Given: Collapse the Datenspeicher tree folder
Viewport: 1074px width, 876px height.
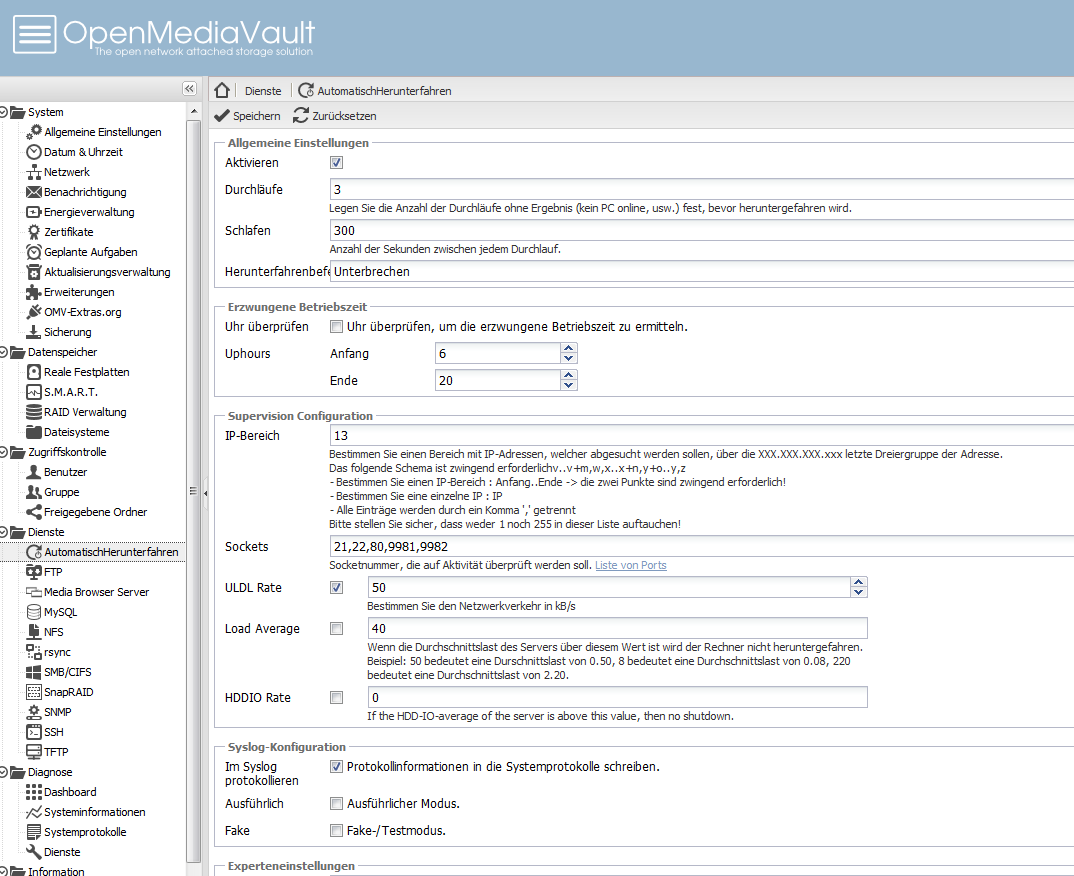Looking at the screenshot, I should click(3, 352).
